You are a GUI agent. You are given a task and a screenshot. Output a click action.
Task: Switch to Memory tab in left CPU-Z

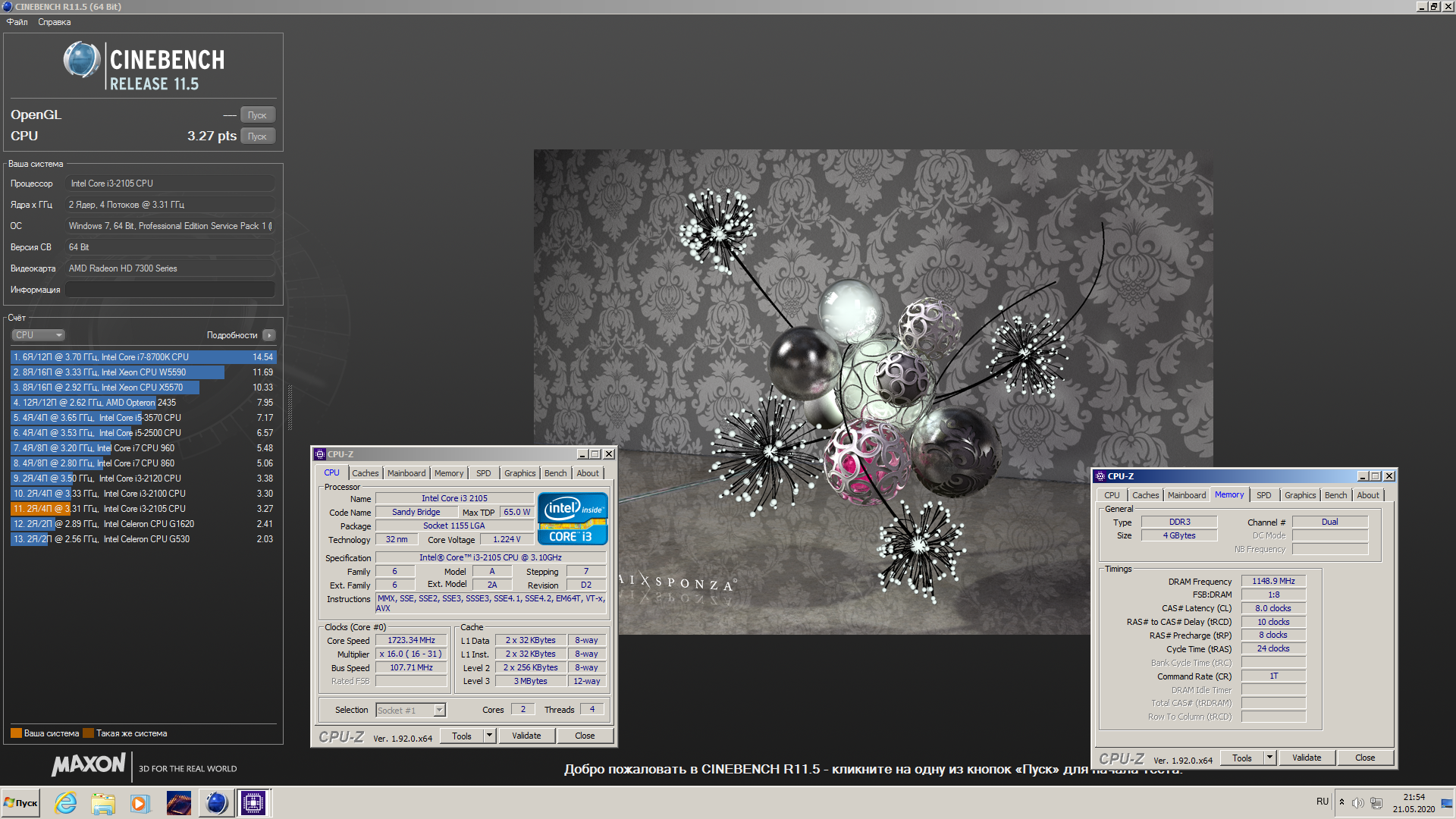pos(449,473)
